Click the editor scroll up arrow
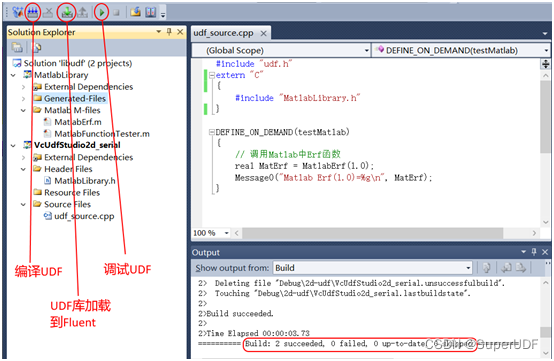554x361 pixels. pyautogui.click(x=546, y=76)
